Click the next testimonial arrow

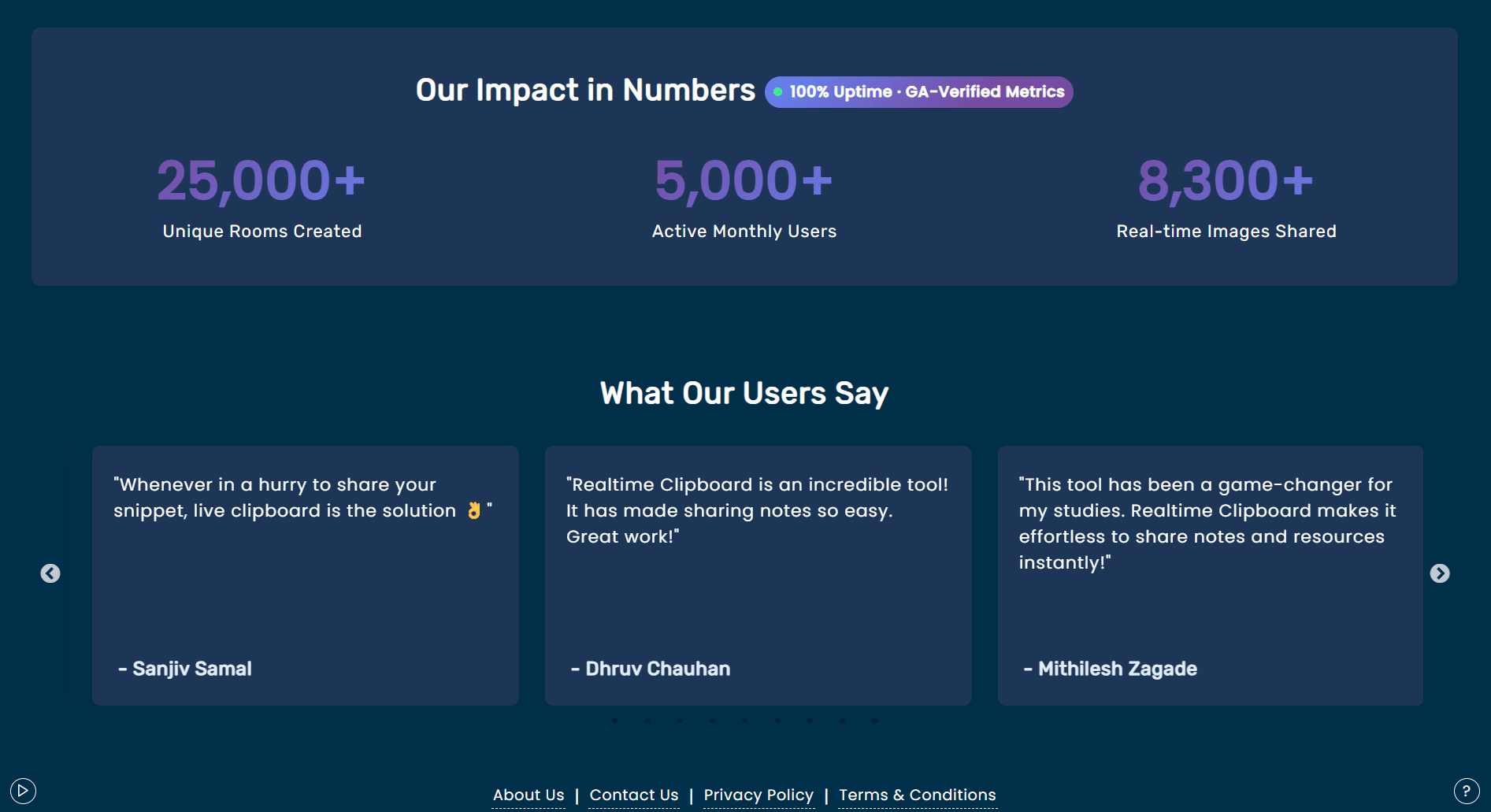coord(1439,573)
